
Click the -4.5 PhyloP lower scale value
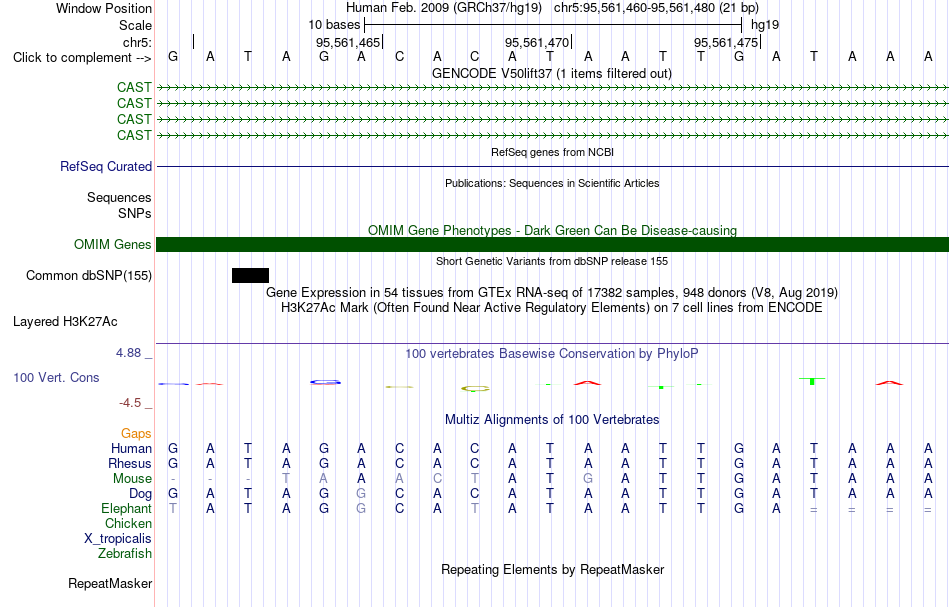(x=130, y=403)
